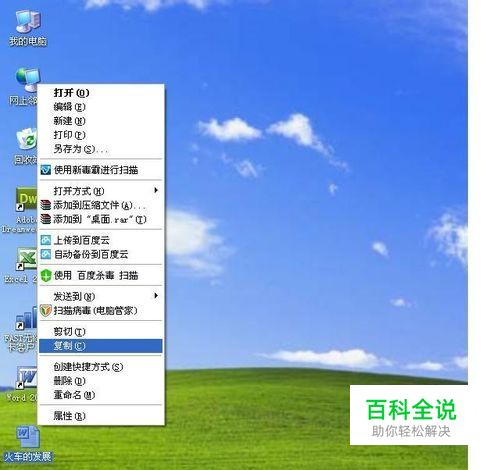Image resolution: width=500 pixels, height=470 pixels.
Task: Select the Adobe Dreamweaver desktop shortcut
Action: 26,199
